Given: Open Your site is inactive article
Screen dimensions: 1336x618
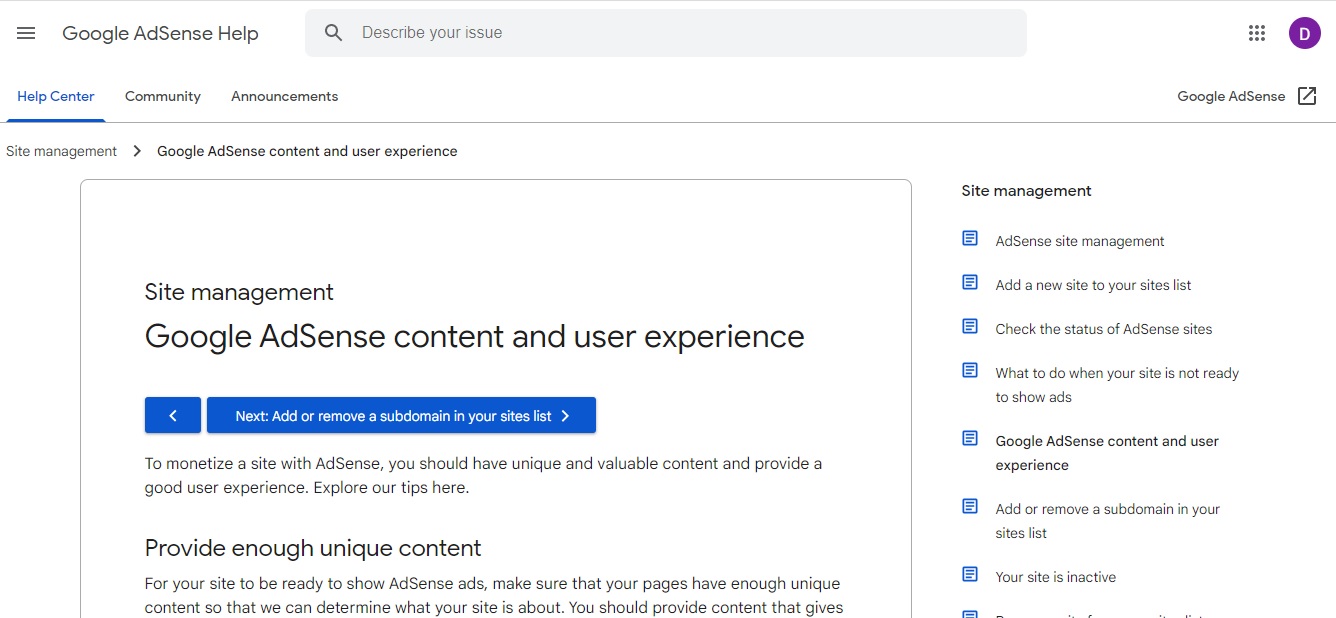Looking at the screenshot, I should [x=1056, y=577].
